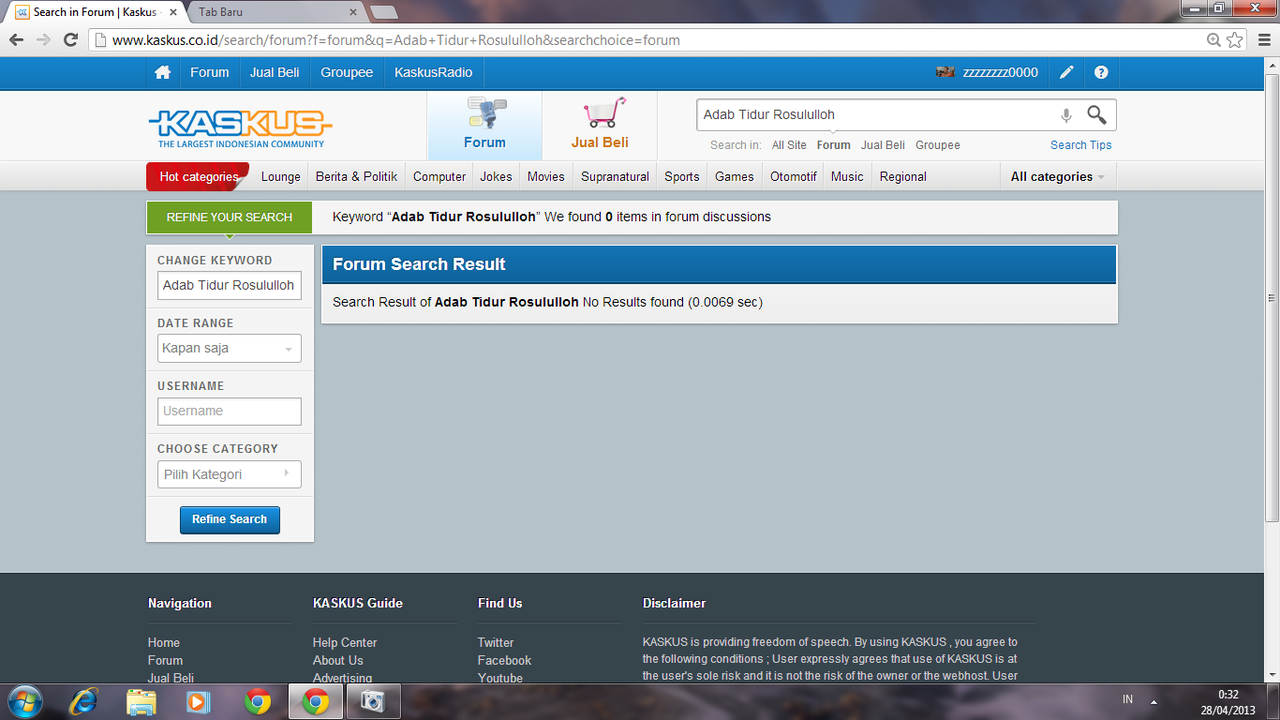Open the Games category
The height and width of the screenshot is (720, 1280).
coord(734,177)
